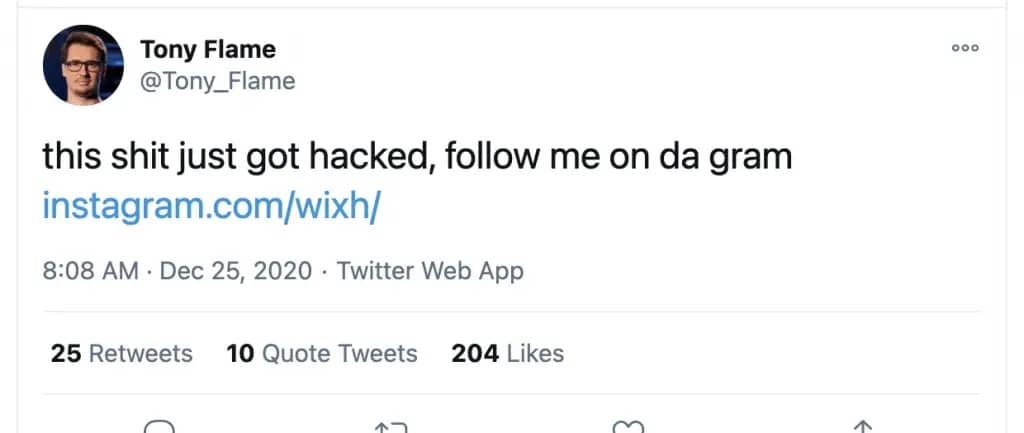Viewport: 1024px width, 433px height.
Task: Click the @Tony_Flame handle
Action: (217, 81)
